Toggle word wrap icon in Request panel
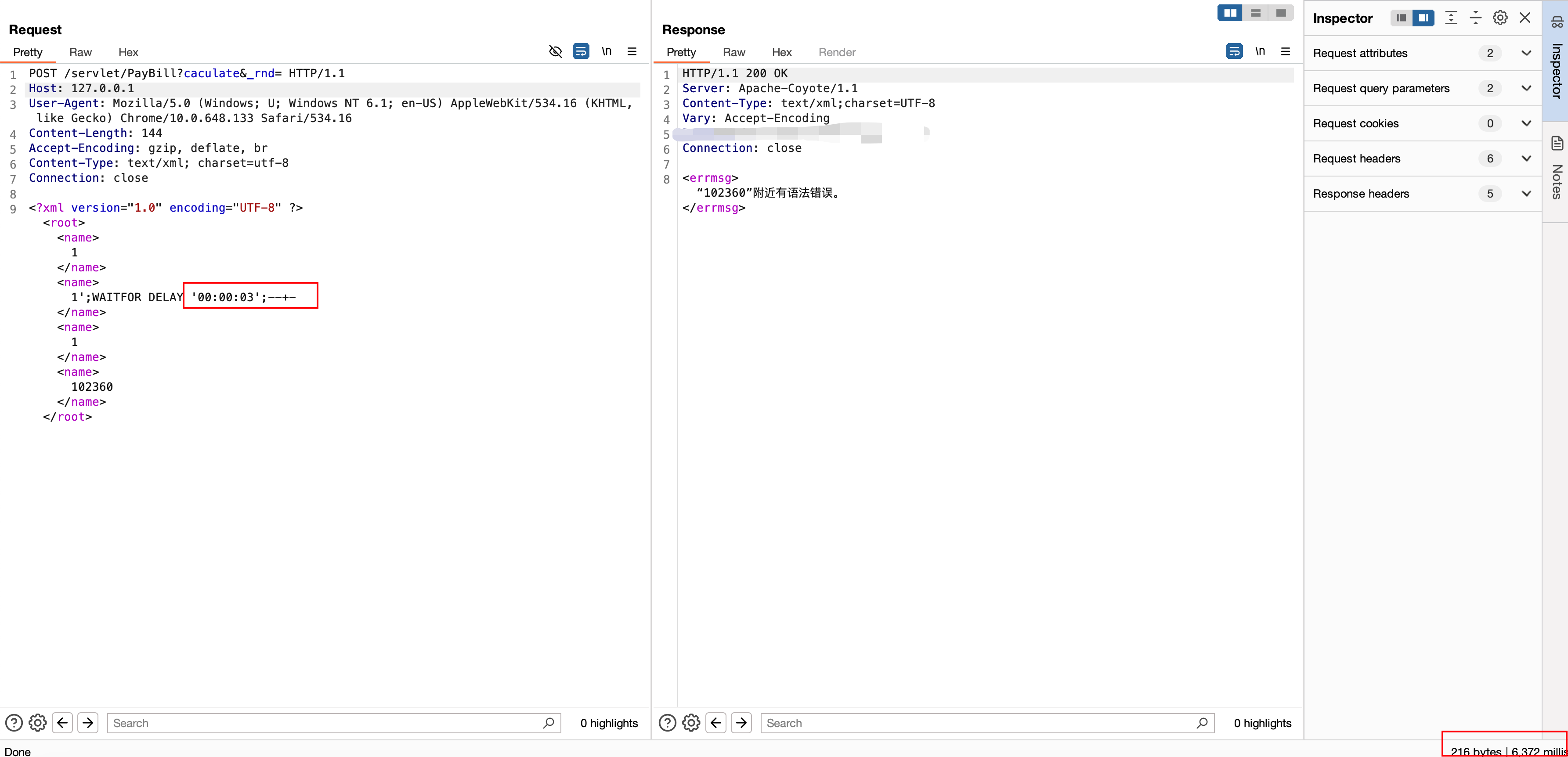 pos(581,51)
